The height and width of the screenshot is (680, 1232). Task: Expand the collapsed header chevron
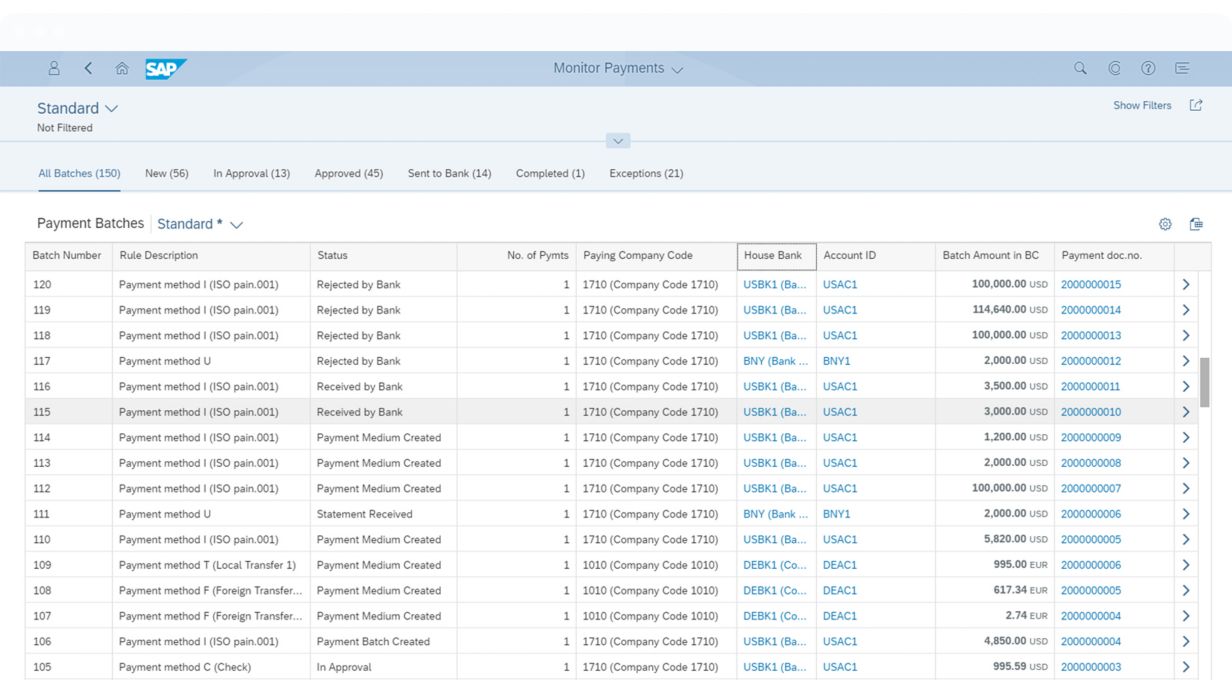618,141
